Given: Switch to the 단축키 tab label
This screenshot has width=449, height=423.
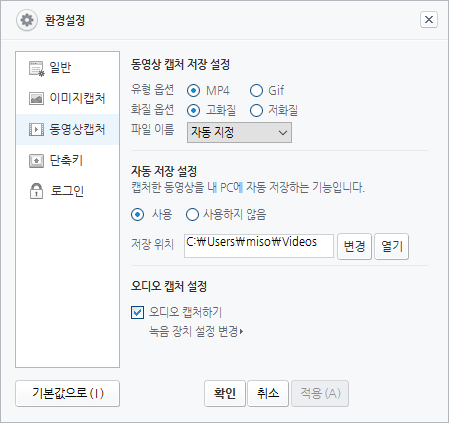Looking at the screenshot, I should [x=66, y=160].
